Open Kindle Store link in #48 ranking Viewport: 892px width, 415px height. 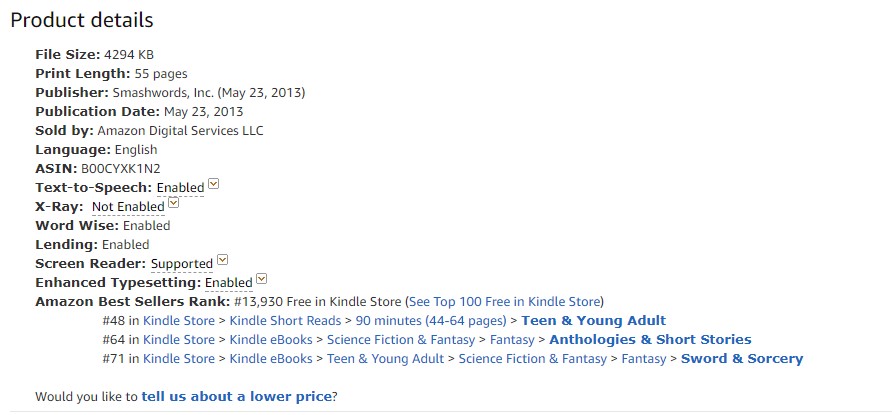[178, 321]
